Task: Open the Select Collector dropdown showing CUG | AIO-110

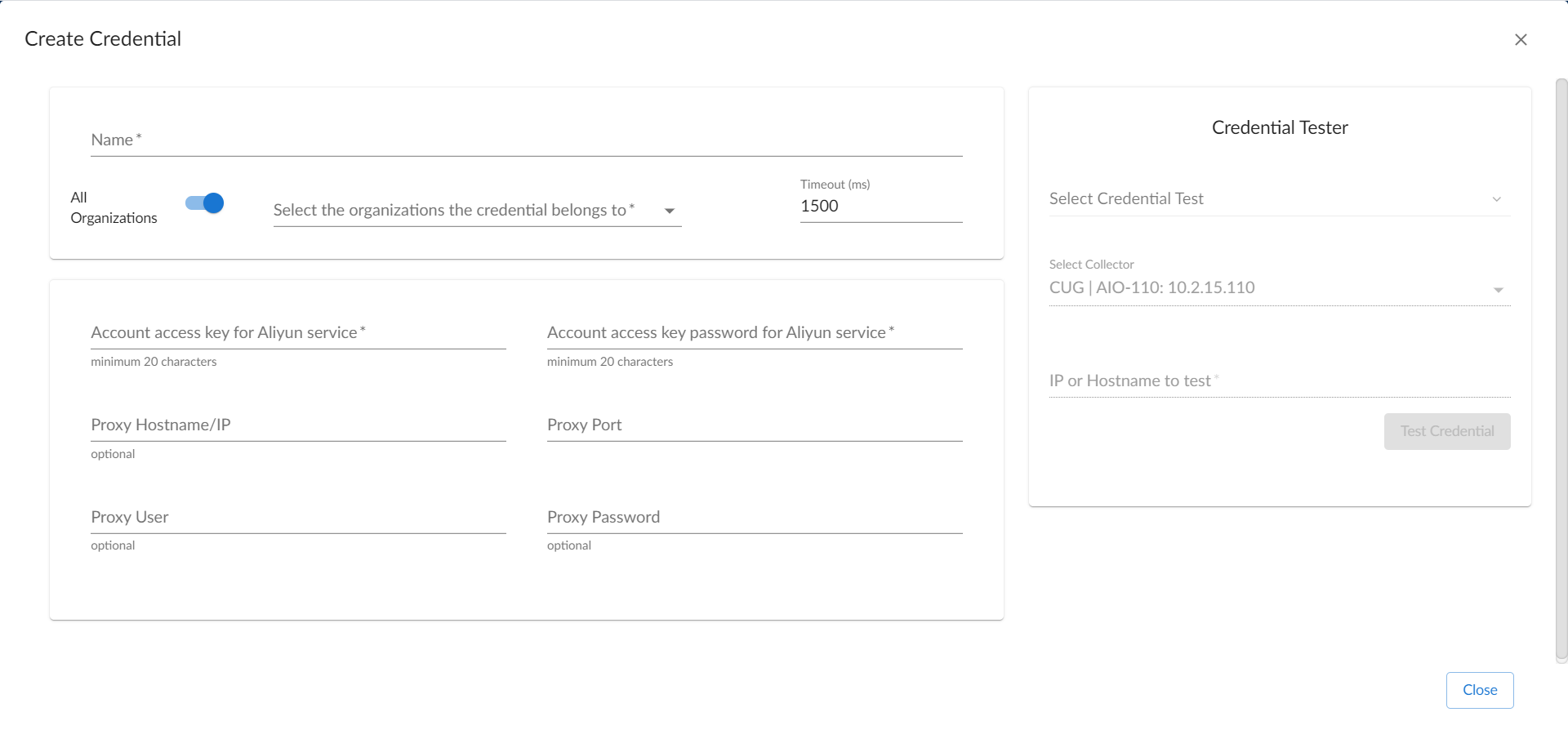Action: (x=1266, y=288)
